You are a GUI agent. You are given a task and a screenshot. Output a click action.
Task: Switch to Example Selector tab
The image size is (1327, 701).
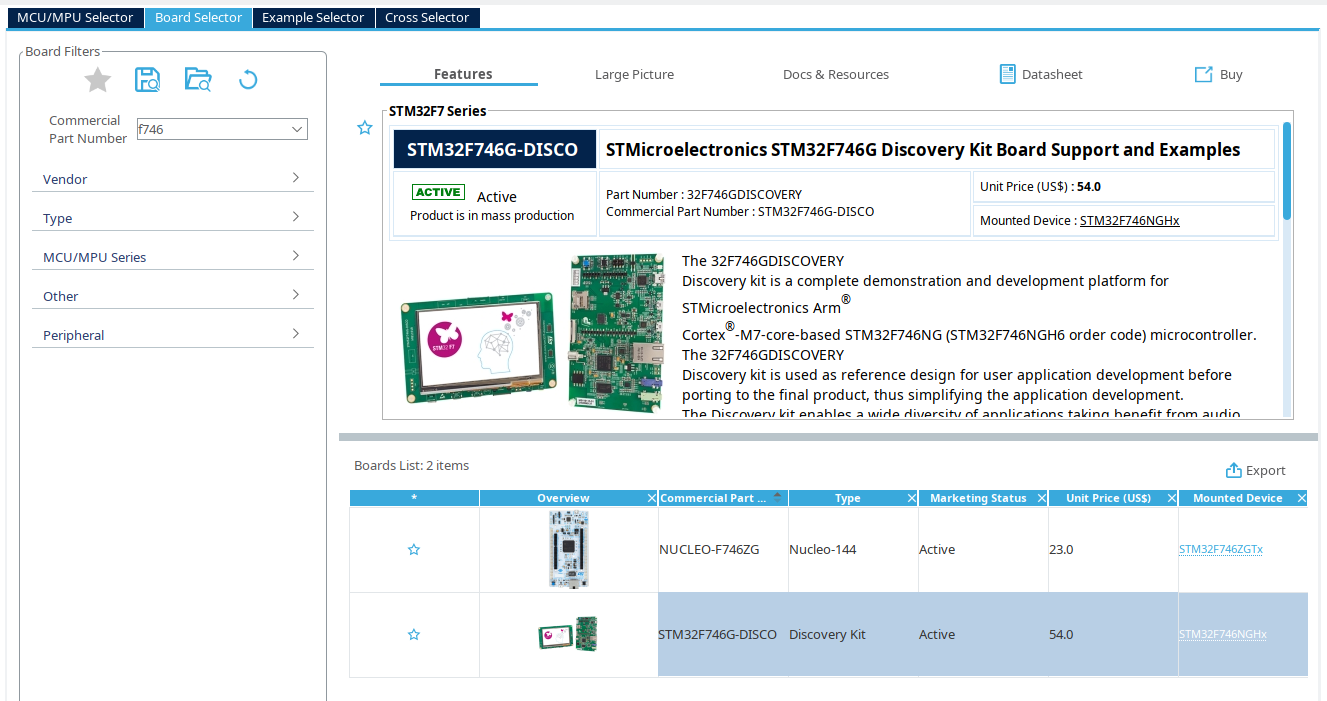[314, 18]
